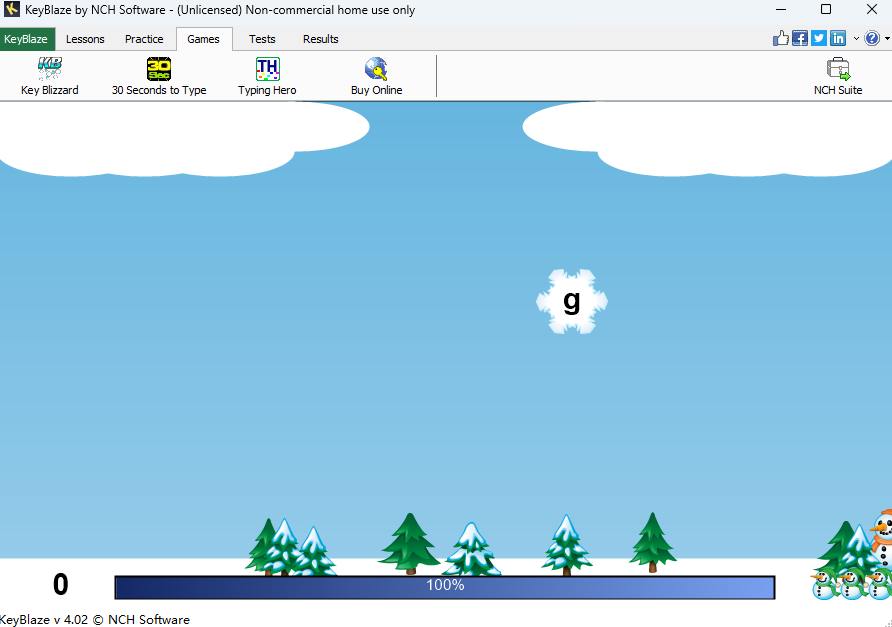
Task: Open the Typing Hero game
Action: [267, 76]
